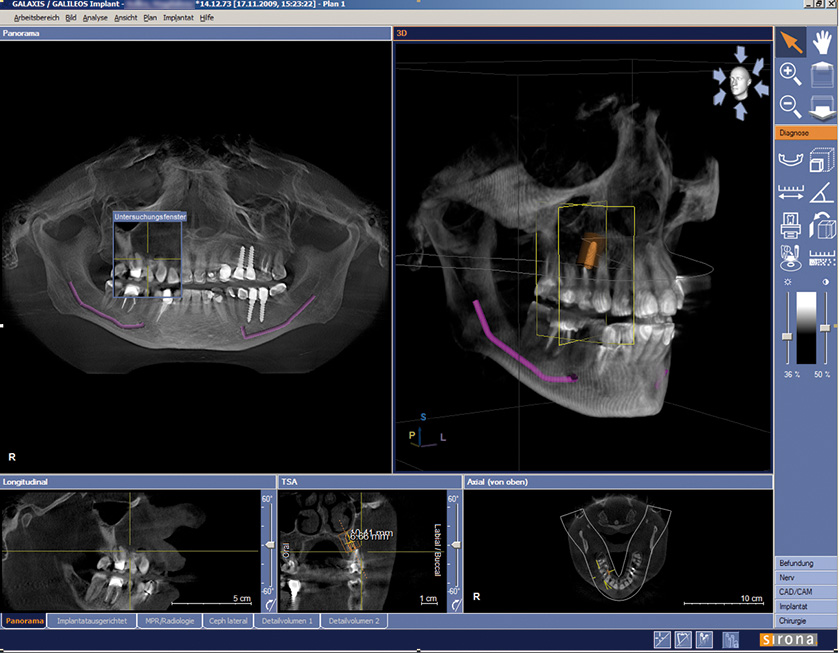840x653 pixels.
Task: Switch to the MPR/Radiologie tab
Action: point(169,621)
